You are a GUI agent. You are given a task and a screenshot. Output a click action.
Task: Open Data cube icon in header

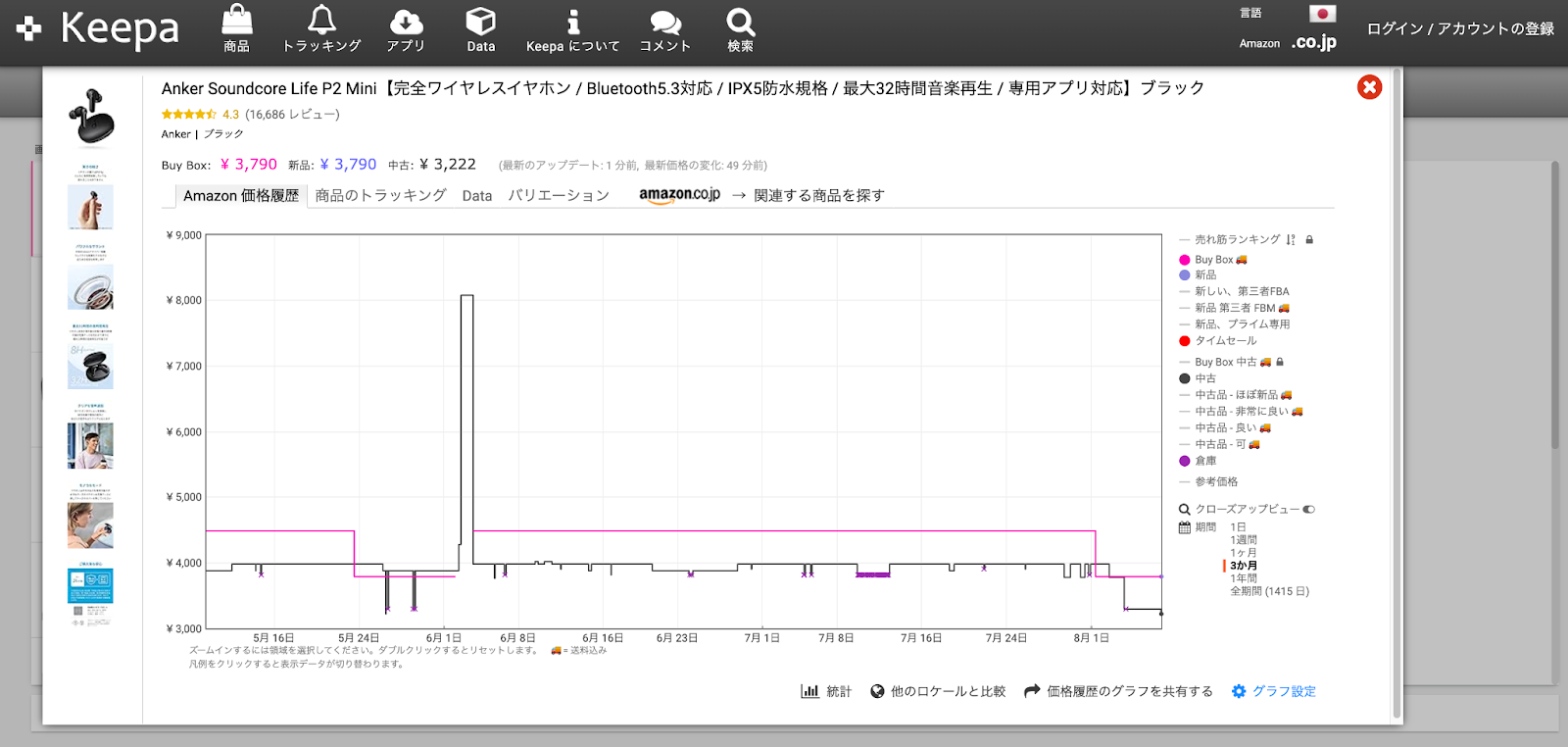[480, 28]
